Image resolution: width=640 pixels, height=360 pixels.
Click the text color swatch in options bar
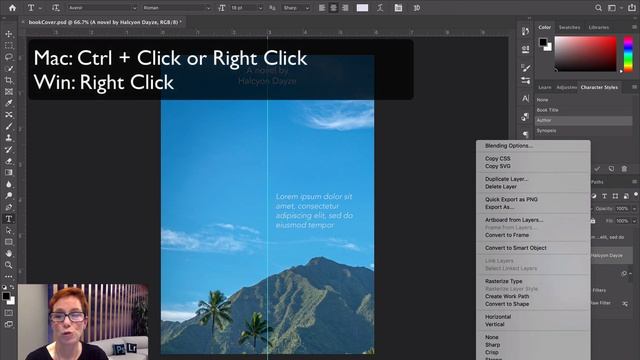click(x=362, y=8)
